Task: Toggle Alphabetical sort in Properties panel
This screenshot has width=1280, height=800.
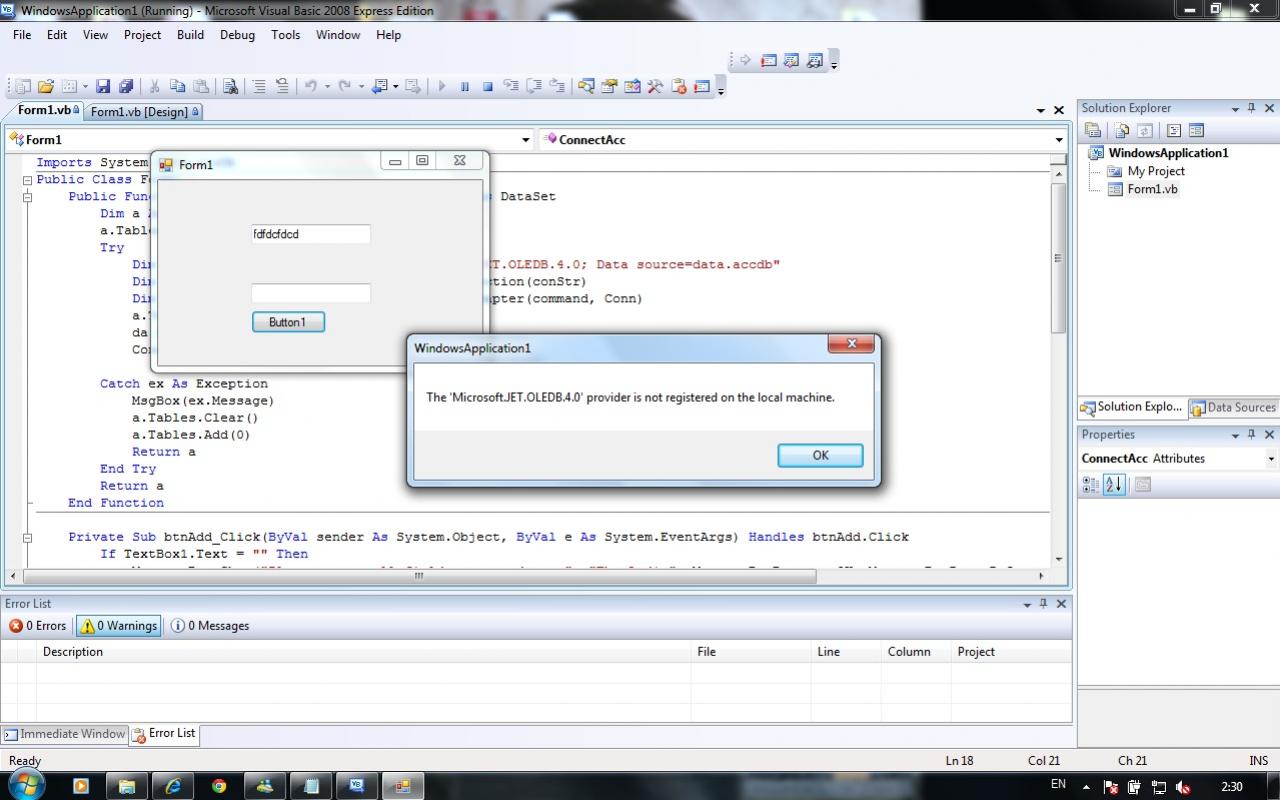Action: coord(1114,484)
